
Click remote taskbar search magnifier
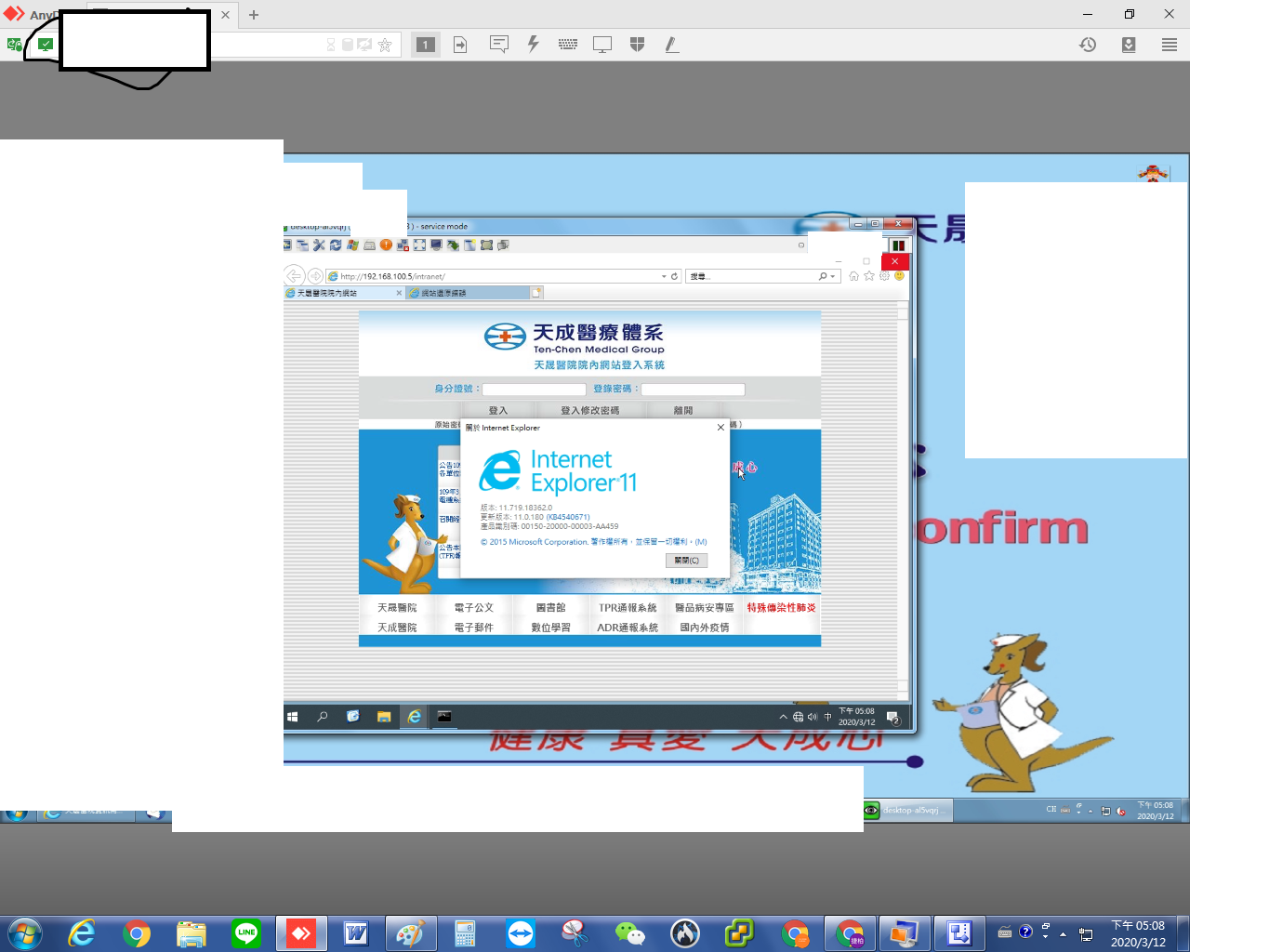(x=323, y=717)
